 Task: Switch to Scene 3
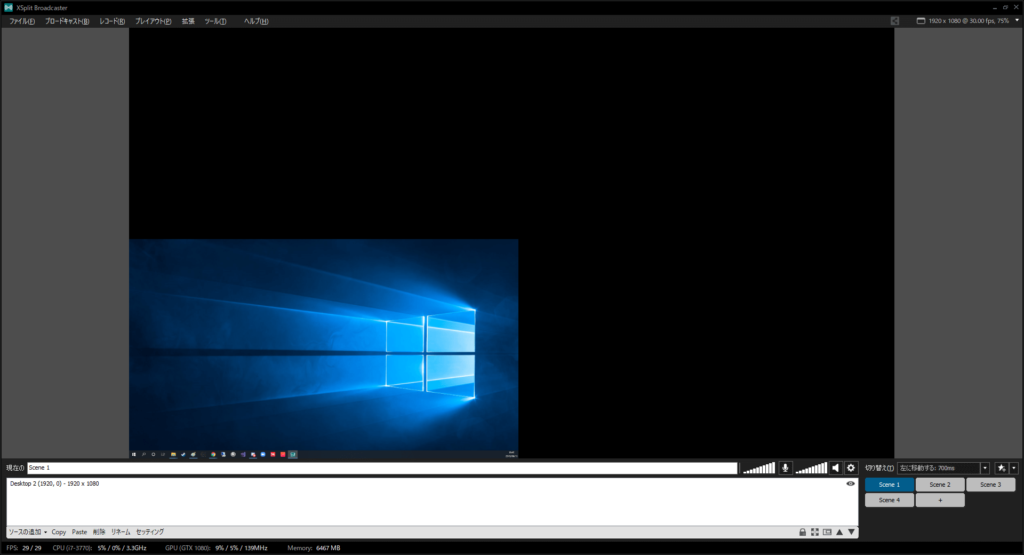tap(991, 484)
